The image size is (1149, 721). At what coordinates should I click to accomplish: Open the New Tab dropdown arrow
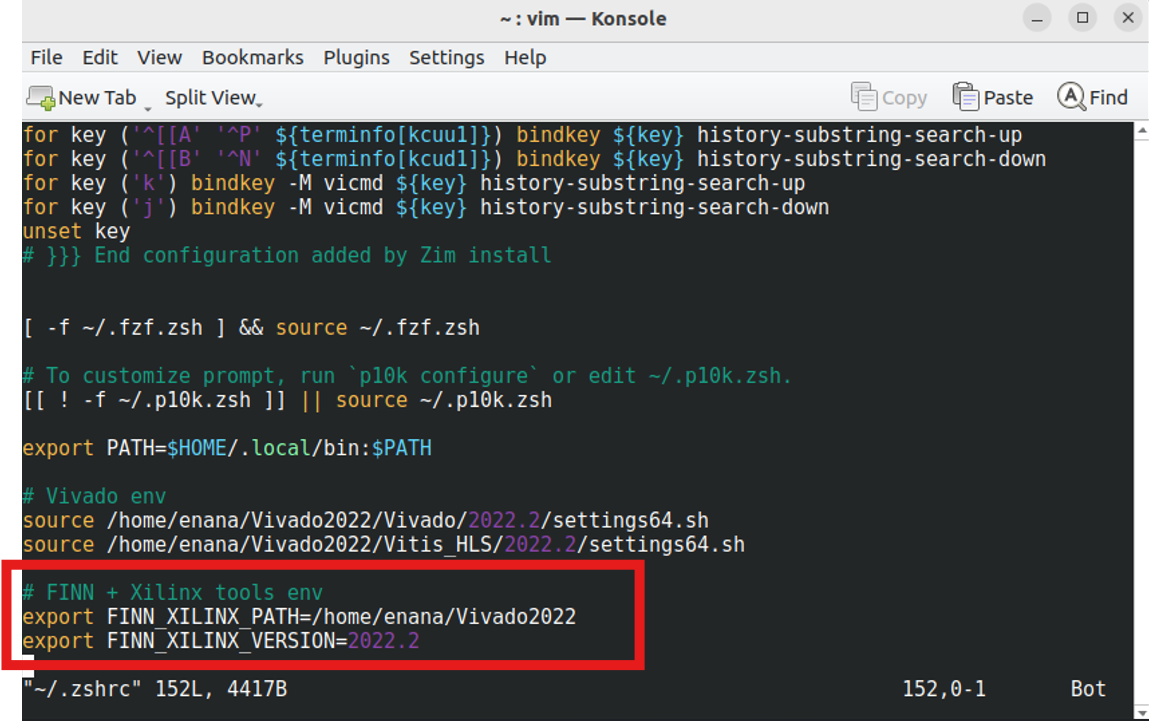(x=147, y=109)
